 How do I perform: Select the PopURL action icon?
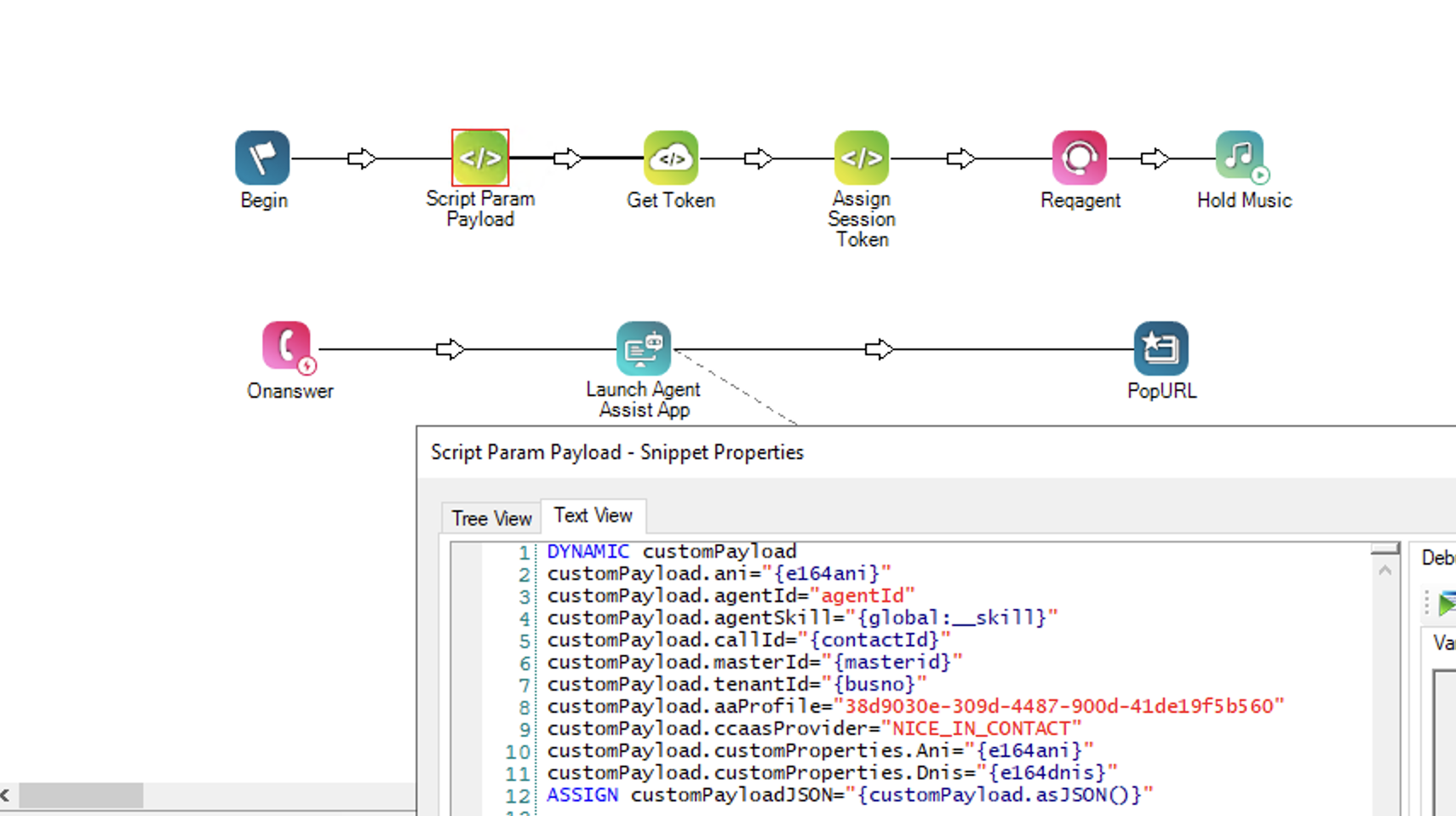point(1161,348)
